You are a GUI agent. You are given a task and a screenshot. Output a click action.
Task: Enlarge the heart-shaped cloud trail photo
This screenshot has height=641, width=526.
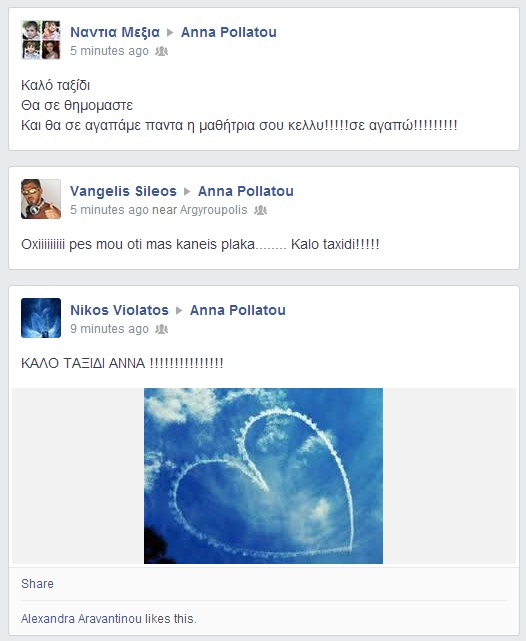(263, 476)
